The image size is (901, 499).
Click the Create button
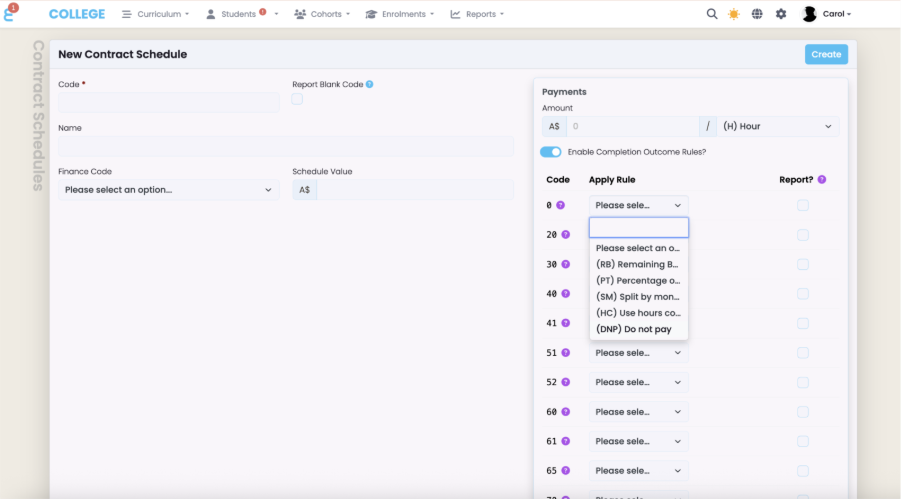(x=826, y=54)
